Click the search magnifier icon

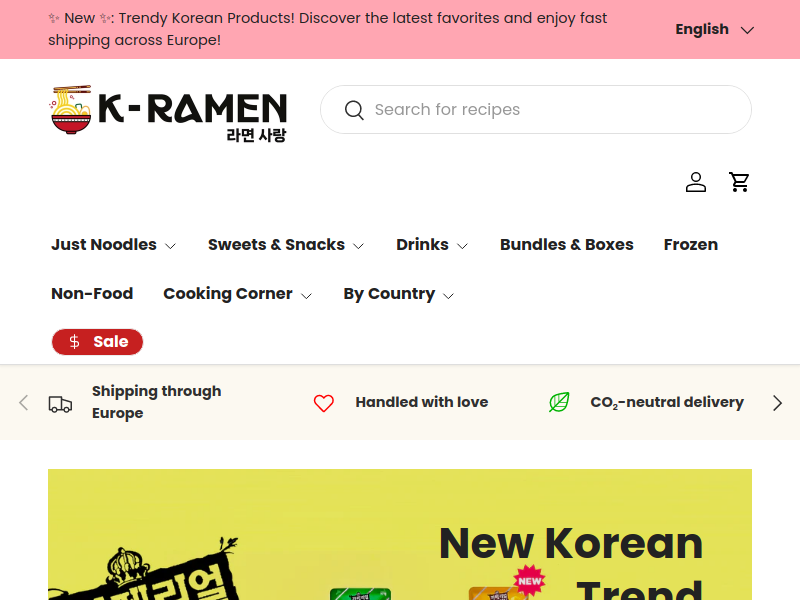(x=354, y=110)
